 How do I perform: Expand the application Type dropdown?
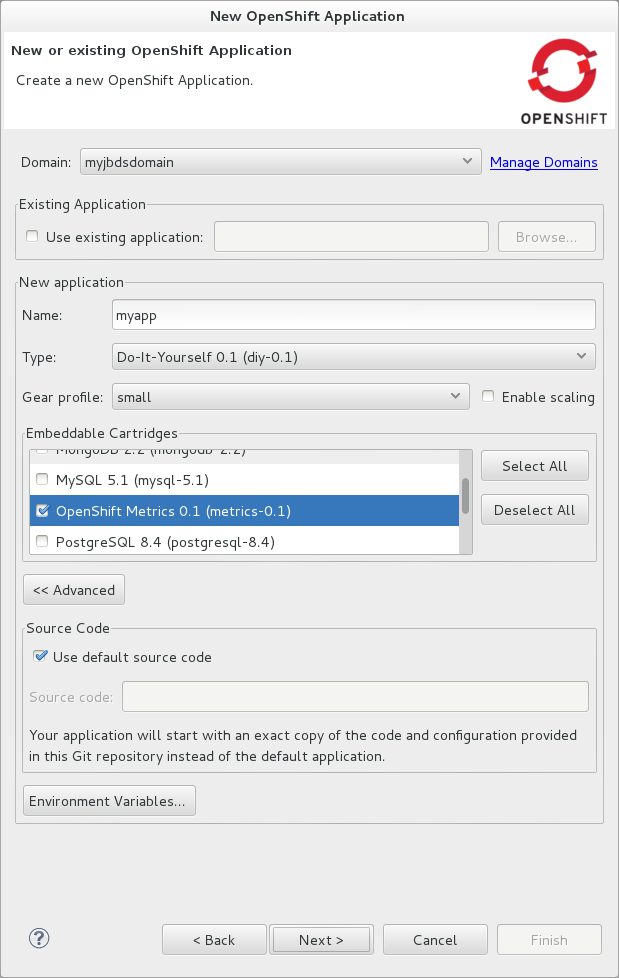point(354,356)
